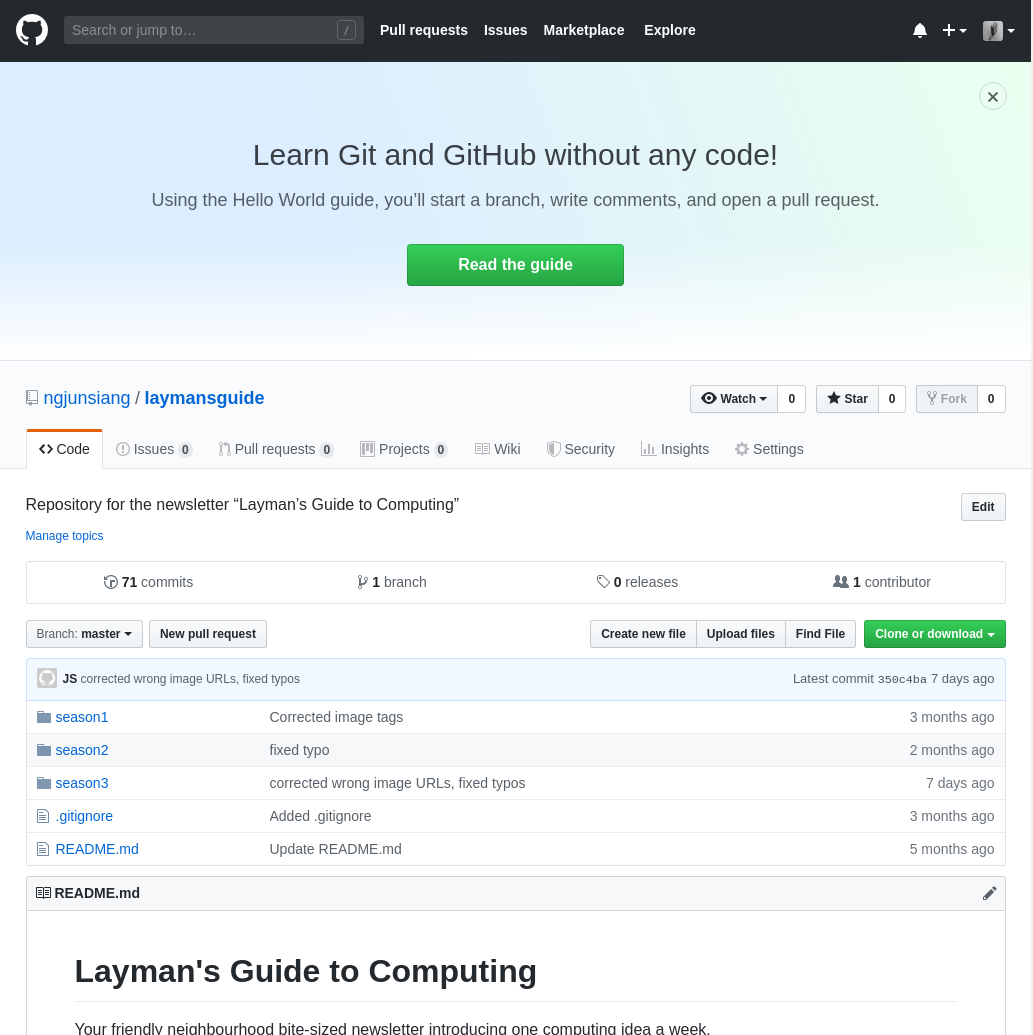
Task: Click the .gitignore file icon
Action: click(x=43, y=816)
